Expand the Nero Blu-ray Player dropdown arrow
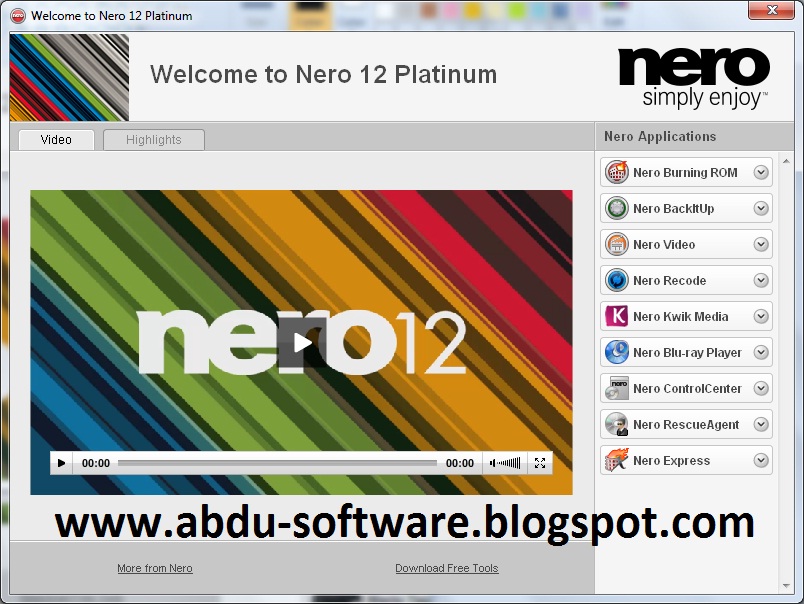804x604 pixels. 761,352
